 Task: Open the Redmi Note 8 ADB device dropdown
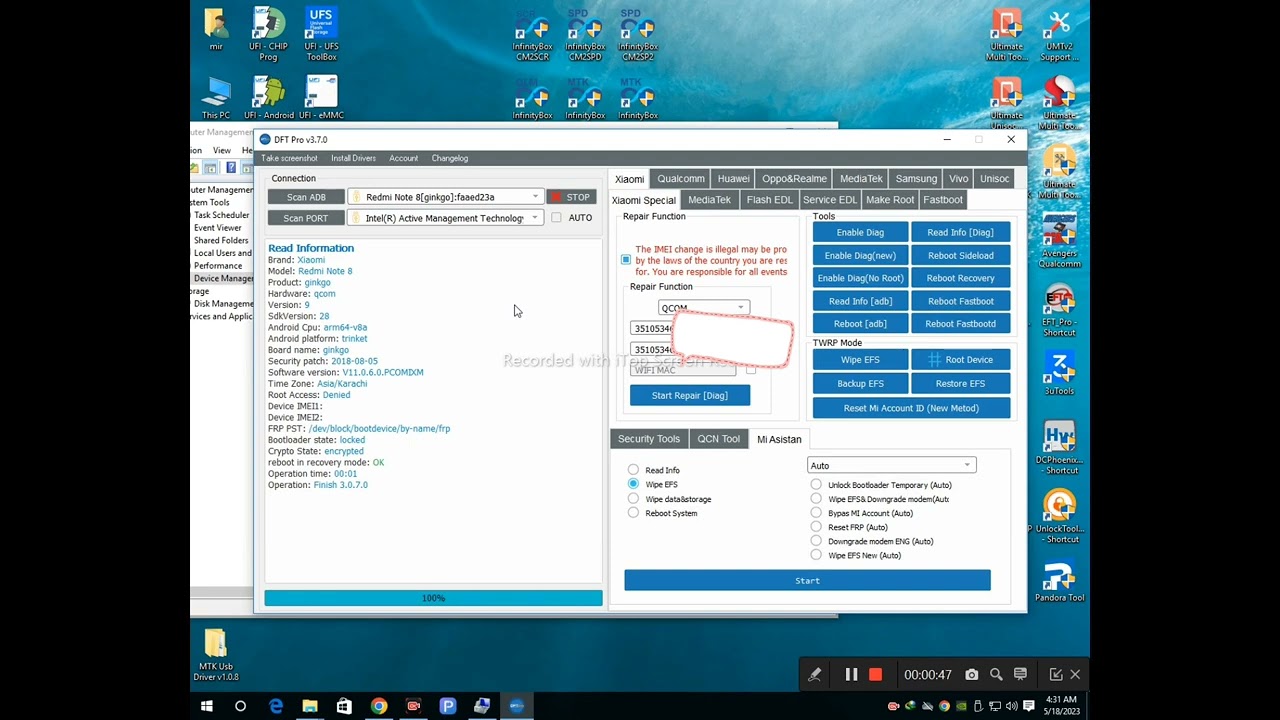pos(445,197)
